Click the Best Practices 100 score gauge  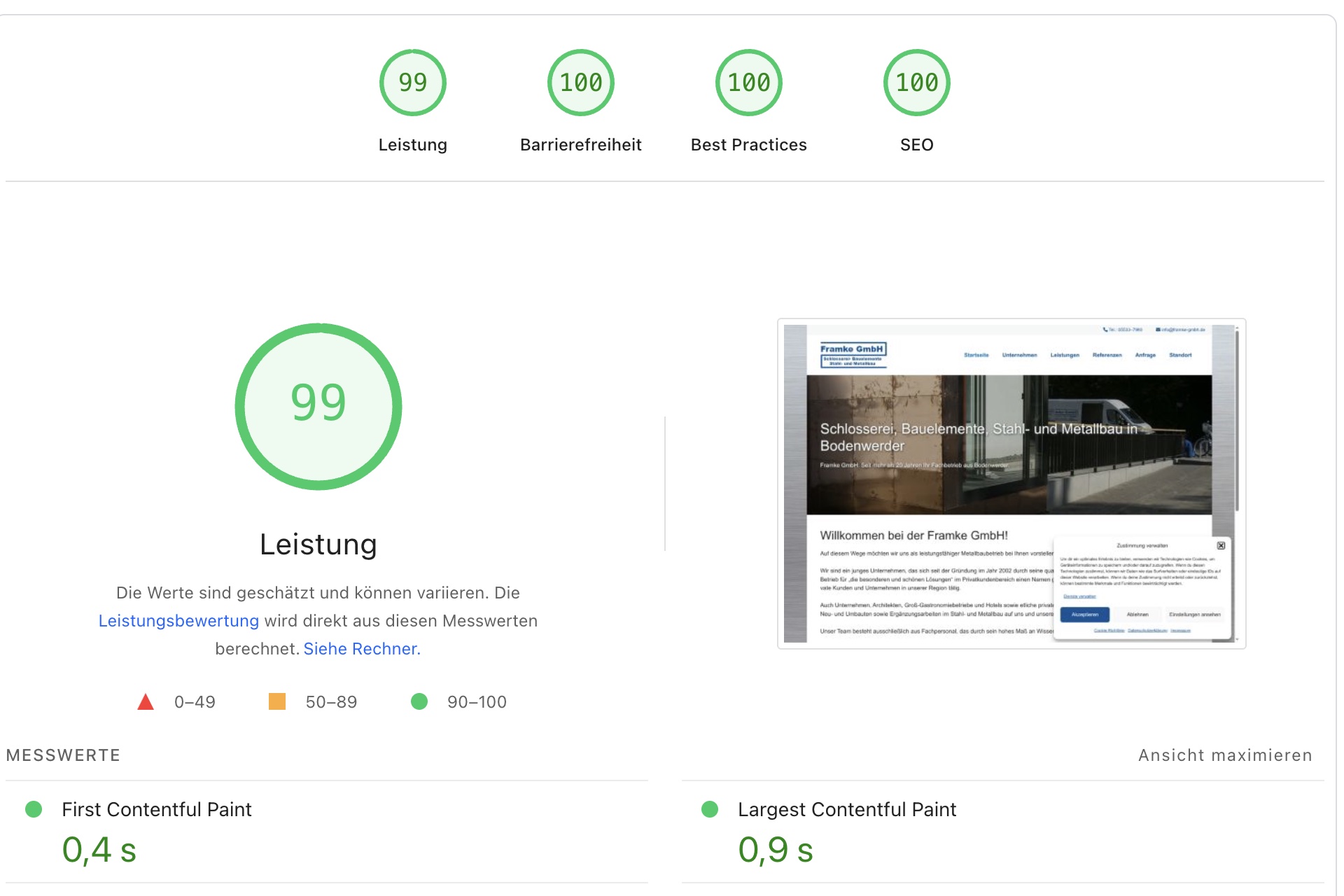[748, 82]
